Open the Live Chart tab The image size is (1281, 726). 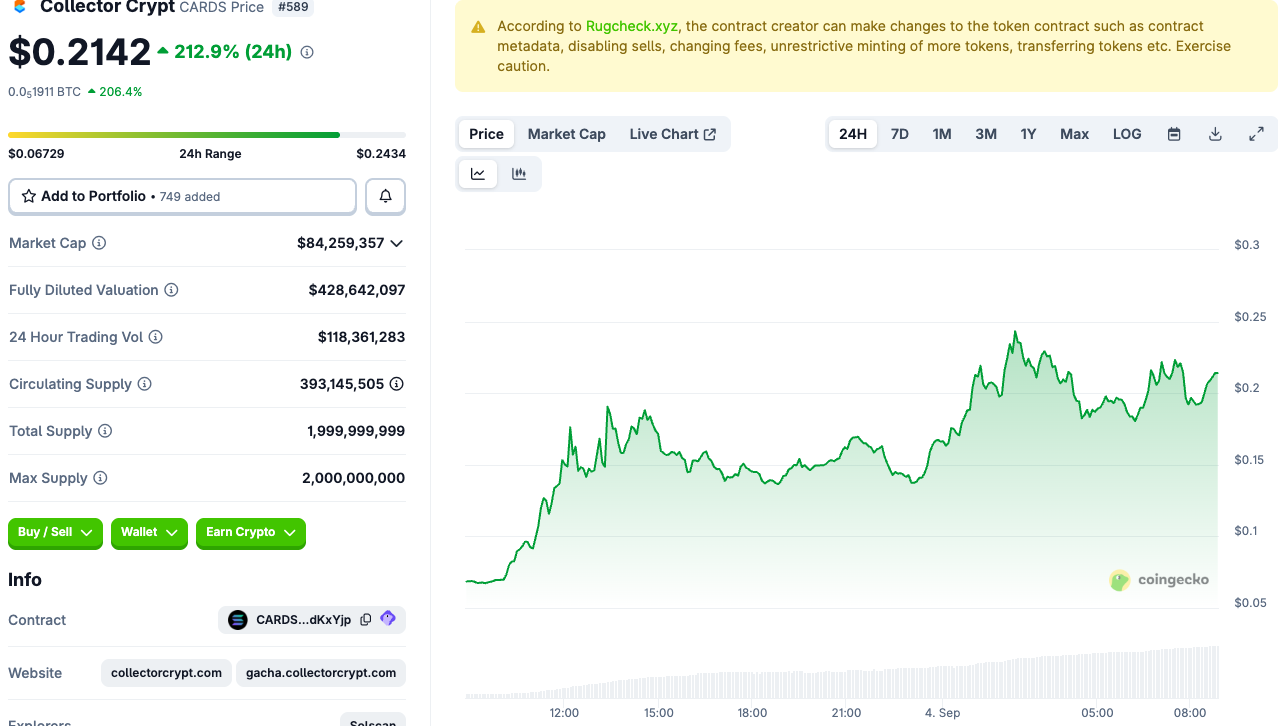(672, 134)
